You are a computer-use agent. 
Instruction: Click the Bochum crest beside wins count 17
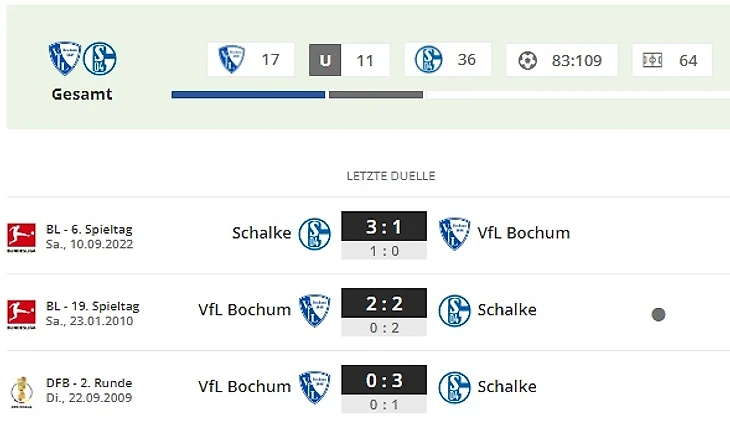coord(232,59)
